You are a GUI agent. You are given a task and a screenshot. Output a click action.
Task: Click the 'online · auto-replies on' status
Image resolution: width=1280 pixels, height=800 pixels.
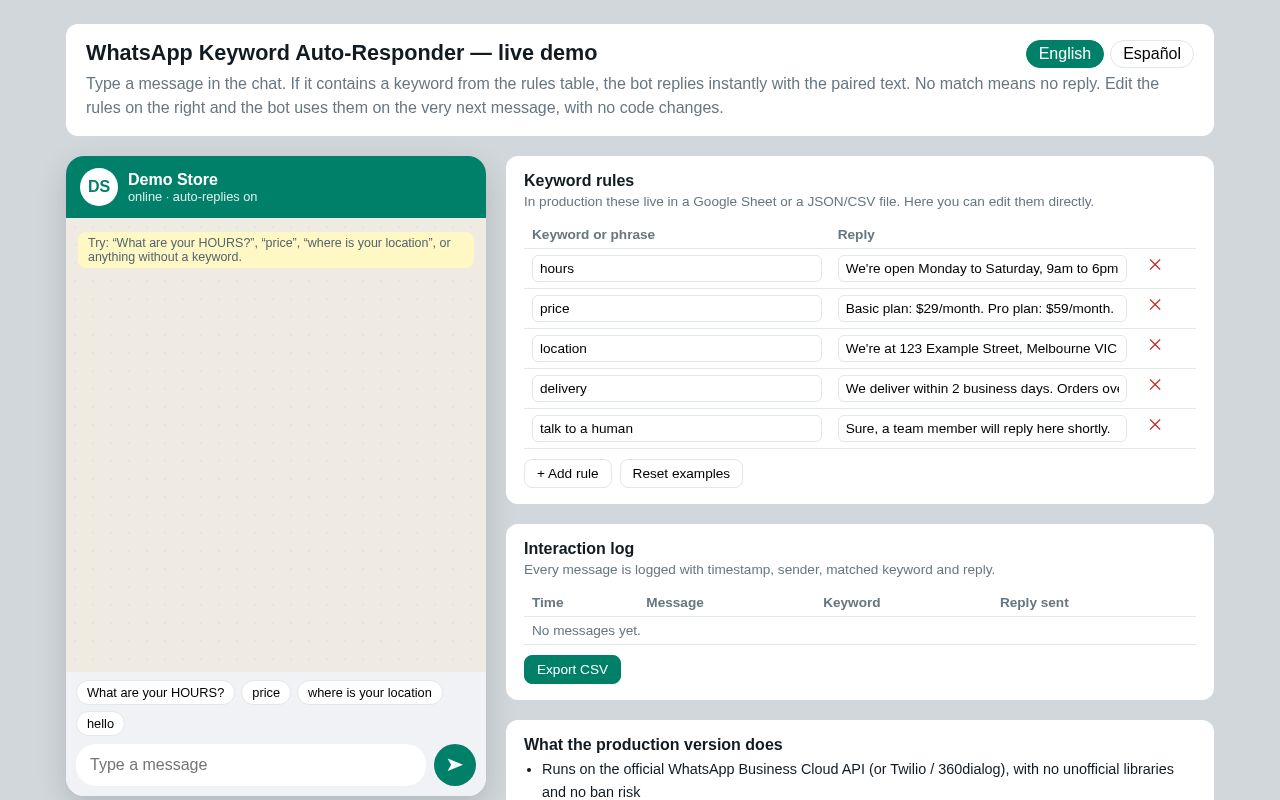point(193,197)
